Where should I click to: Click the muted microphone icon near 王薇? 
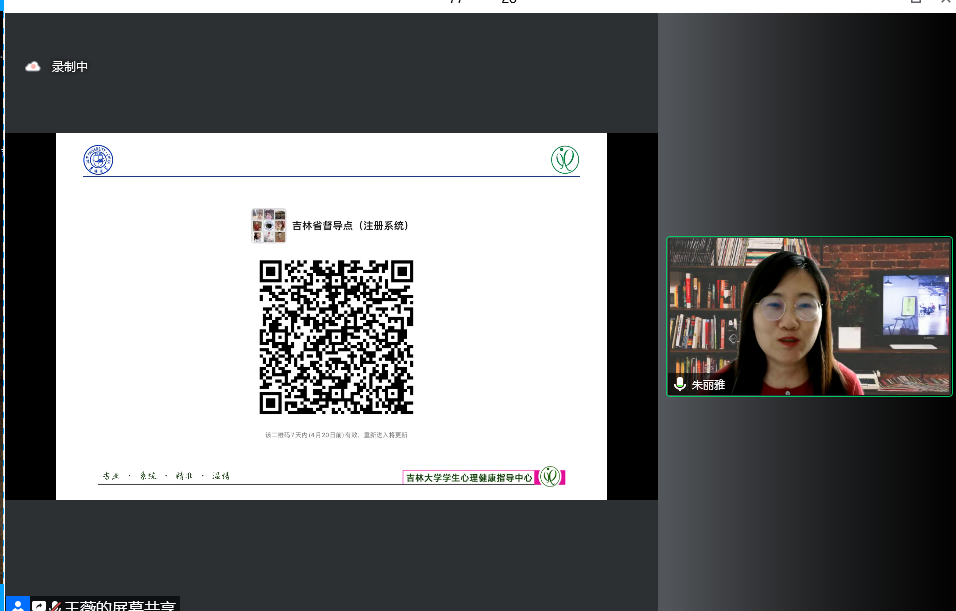pyautogui.click(x=56, y=605)
